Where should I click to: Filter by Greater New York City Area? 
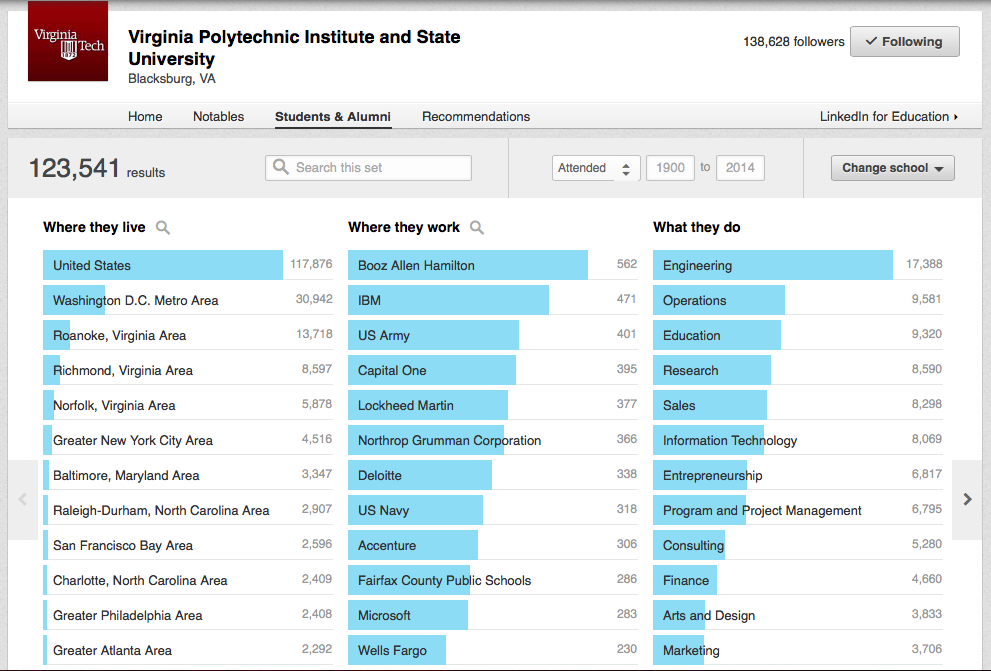[x=188, y=440]
